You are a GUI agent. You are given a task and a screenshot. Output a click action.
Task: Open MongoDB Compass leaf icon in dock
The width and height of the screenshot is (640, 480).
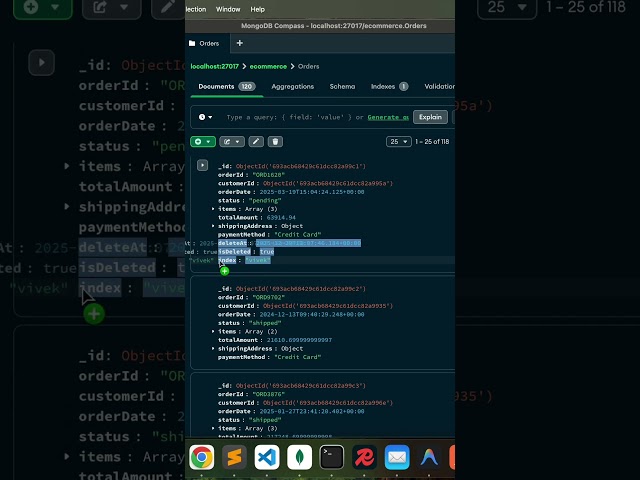coord(299,457)
